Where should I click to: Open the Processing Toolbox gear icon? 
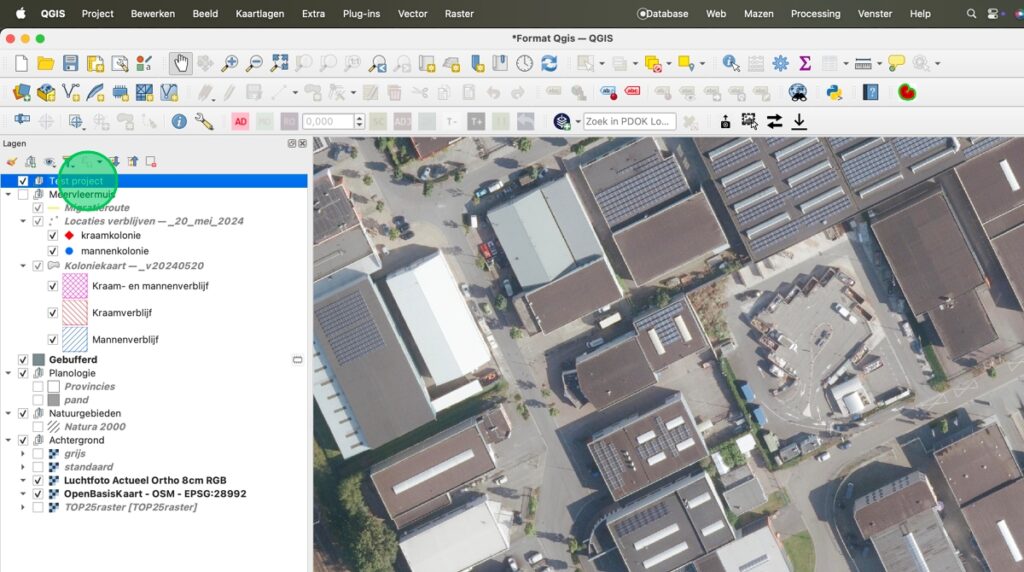(780, 63)
